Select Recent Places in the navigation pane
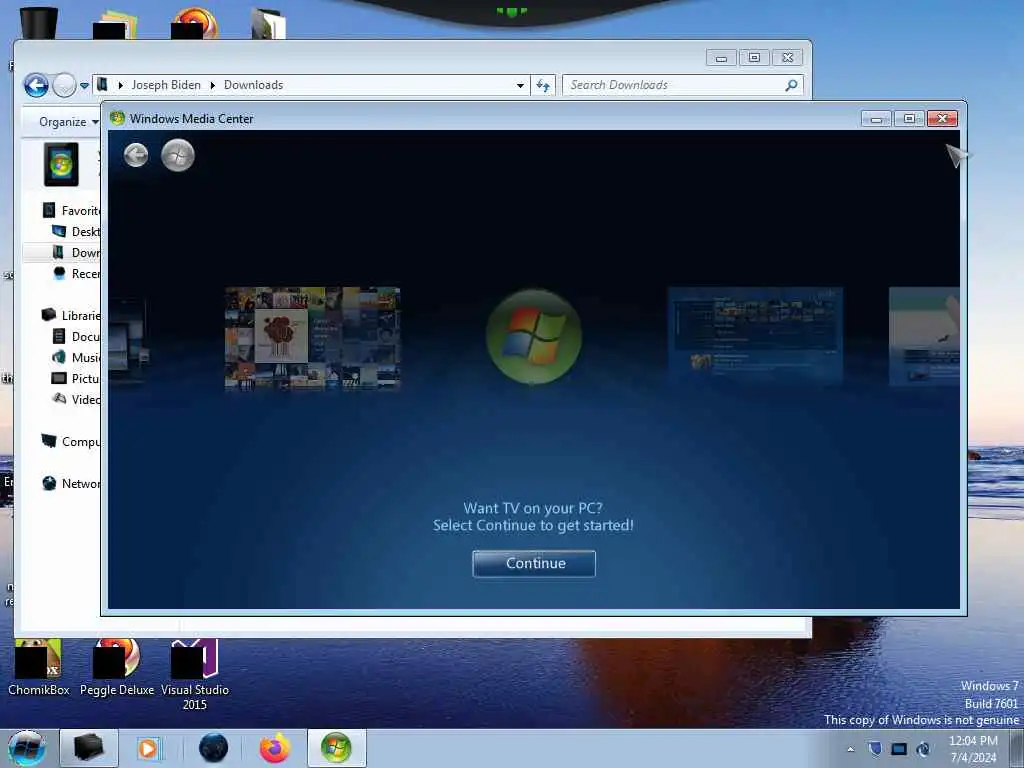Screen dimensions: 1024x768 click(76, 274)
